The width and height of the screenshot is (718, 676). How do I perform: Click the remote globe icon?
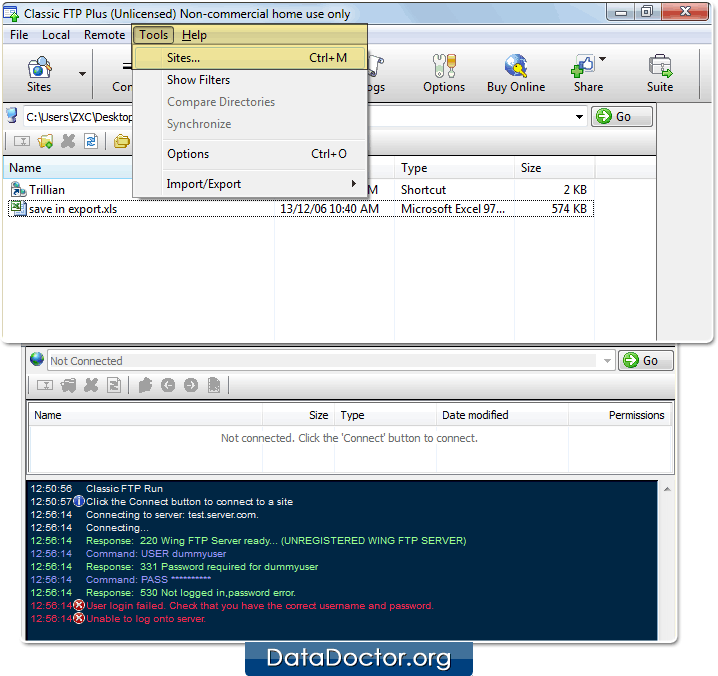coord(37,360)
